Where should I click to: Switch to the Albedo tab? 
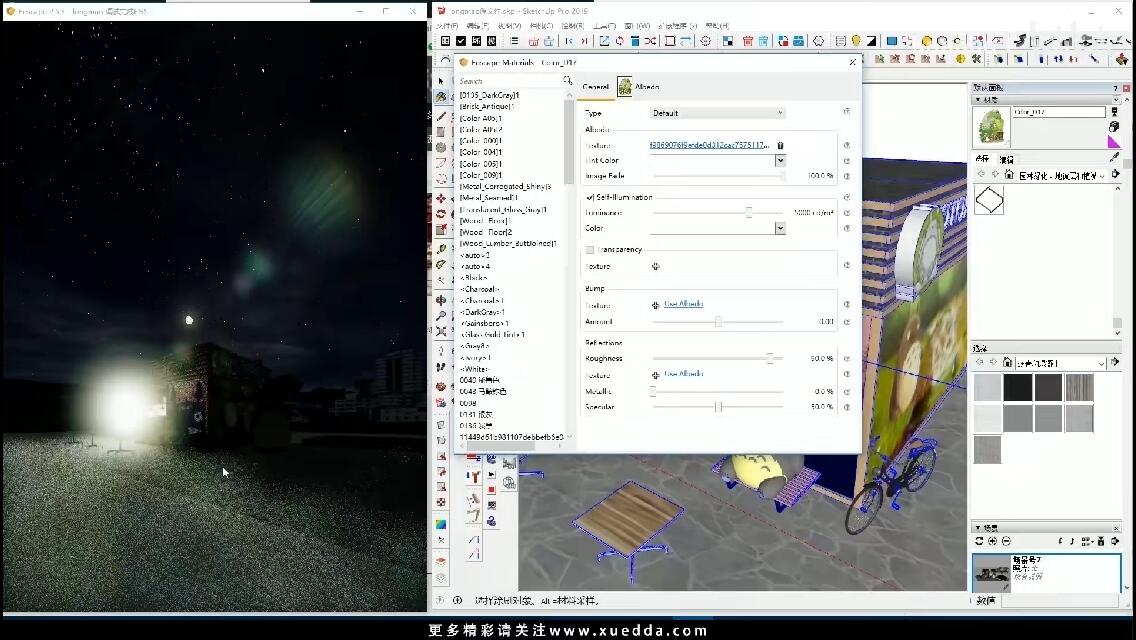[638, 87]
